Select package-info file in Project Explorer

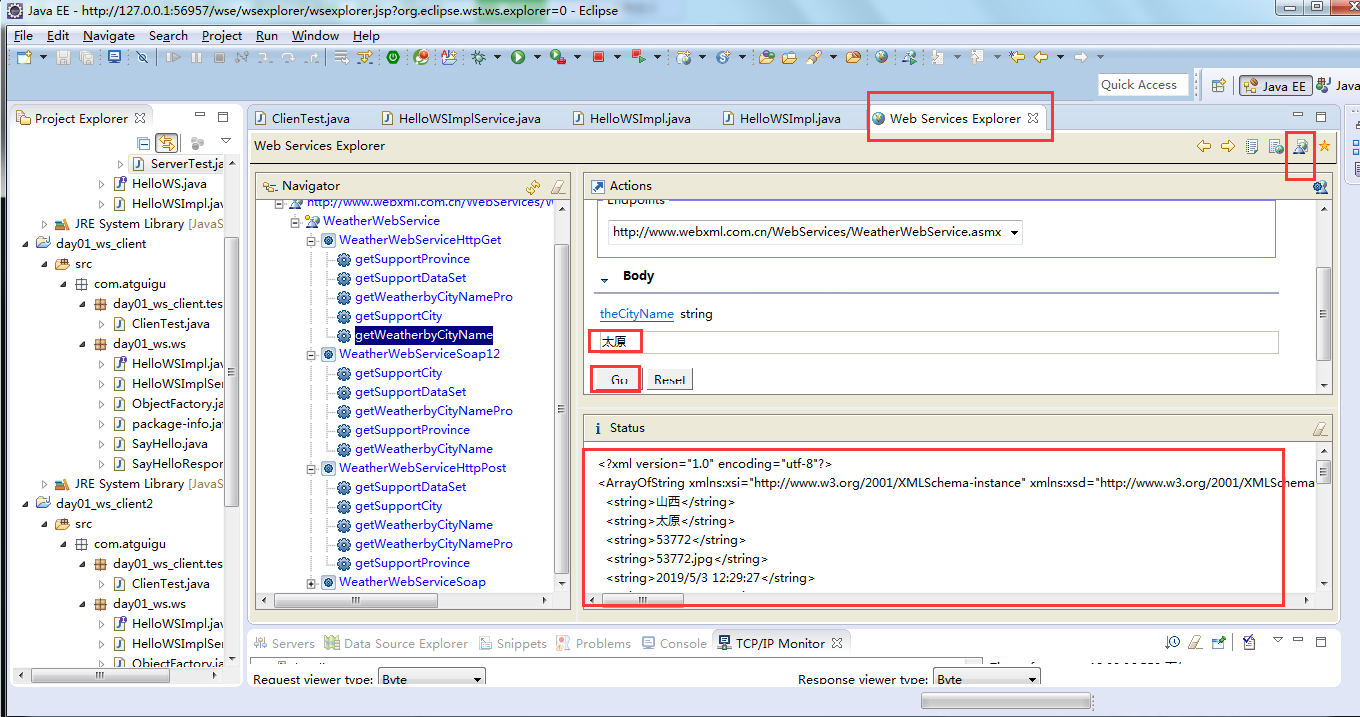[177, 424]
